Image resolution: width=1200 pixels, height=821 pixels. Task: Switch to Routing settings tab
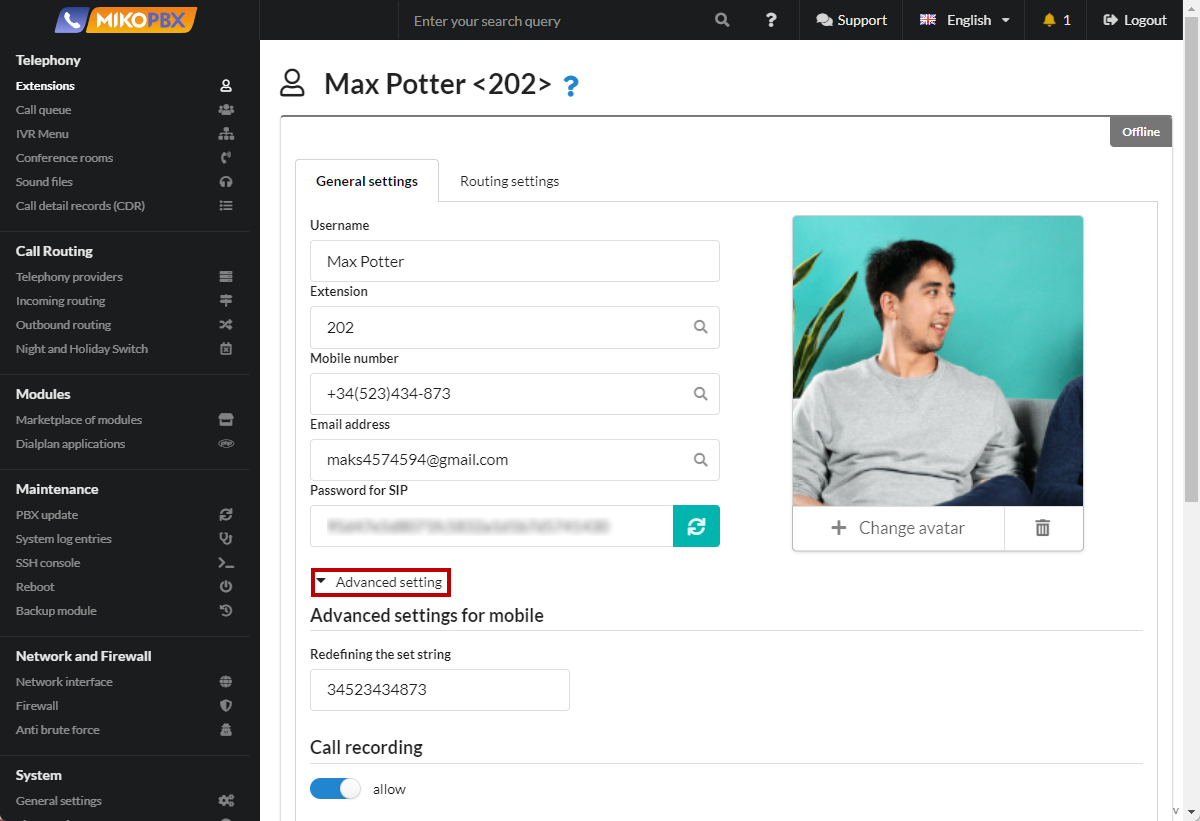click(509, 181)
